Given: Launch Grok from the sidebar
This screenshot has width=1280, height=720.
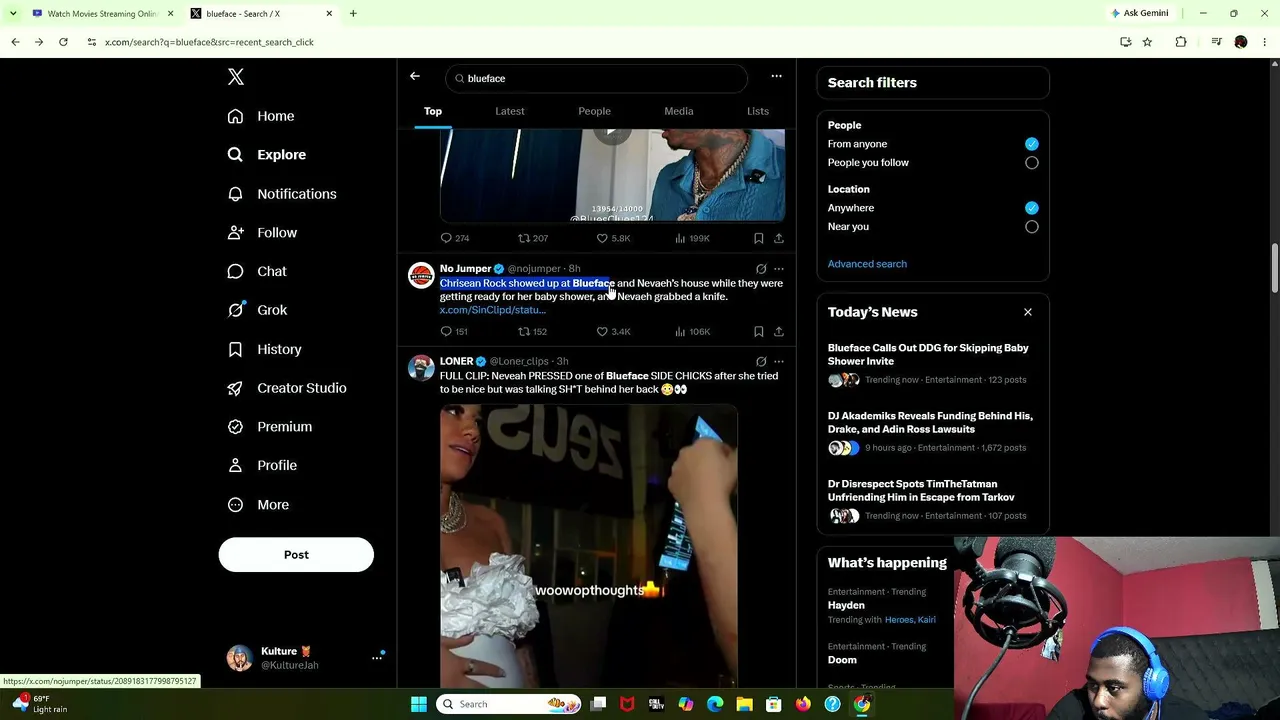Looking at the screenshot, I should tap(257, 310).
